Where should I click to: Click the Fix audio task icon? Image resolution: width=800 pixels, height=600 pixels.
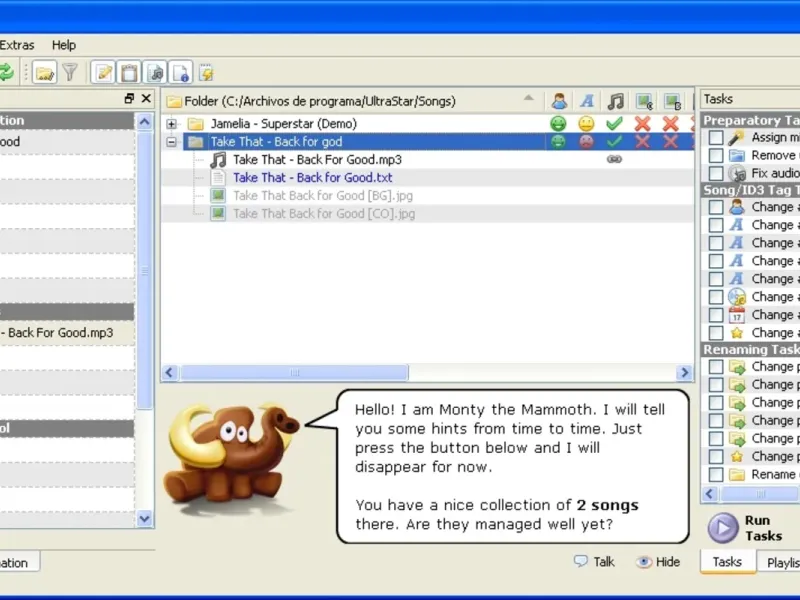click(x=737, y=173)
